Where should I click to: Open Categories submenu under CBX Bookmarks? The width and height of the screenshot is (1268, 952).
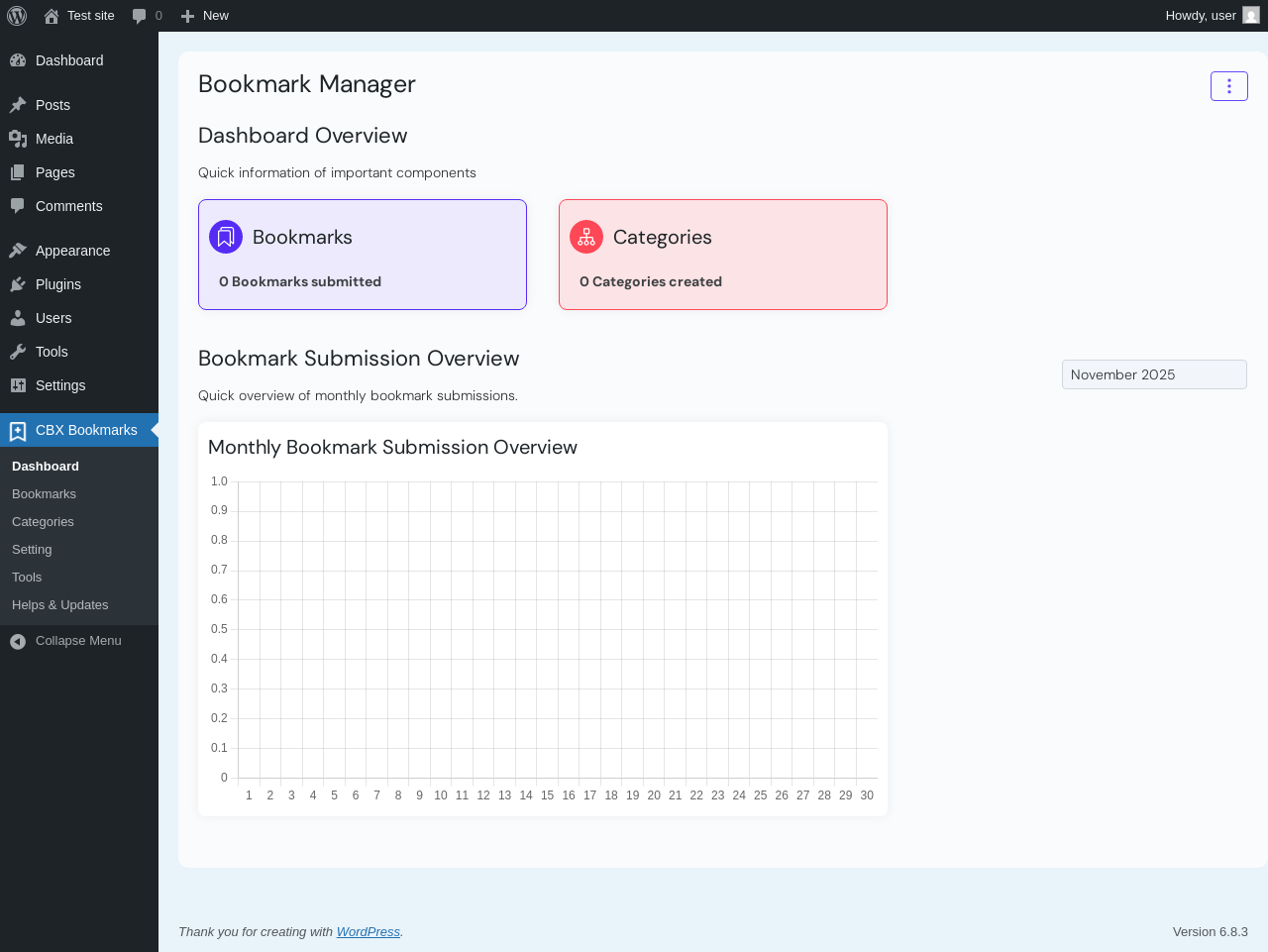pyautogui.click(x=43, y=522)
